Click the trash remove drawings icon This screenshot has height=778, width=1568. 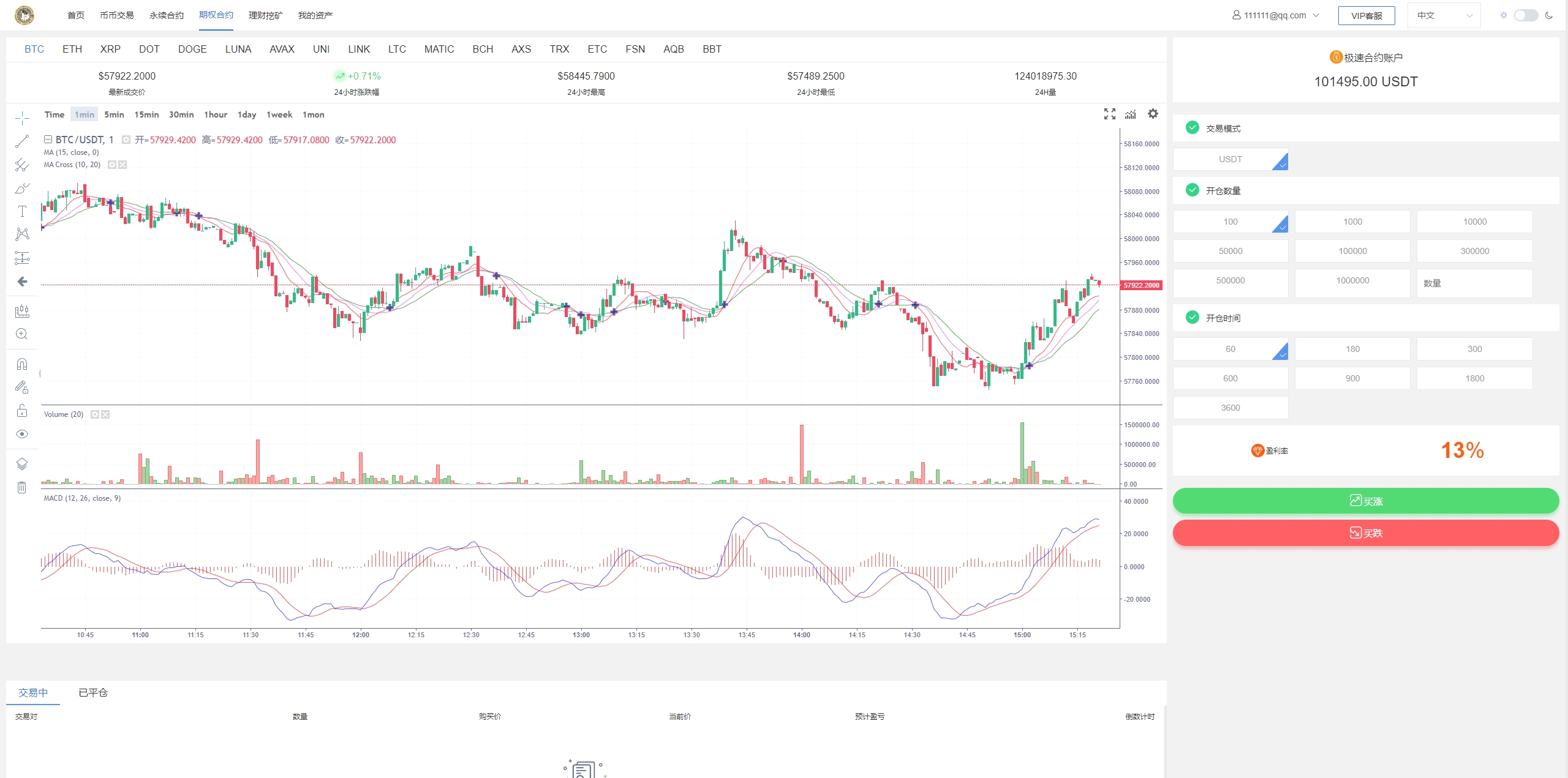(x=22, y=487)
